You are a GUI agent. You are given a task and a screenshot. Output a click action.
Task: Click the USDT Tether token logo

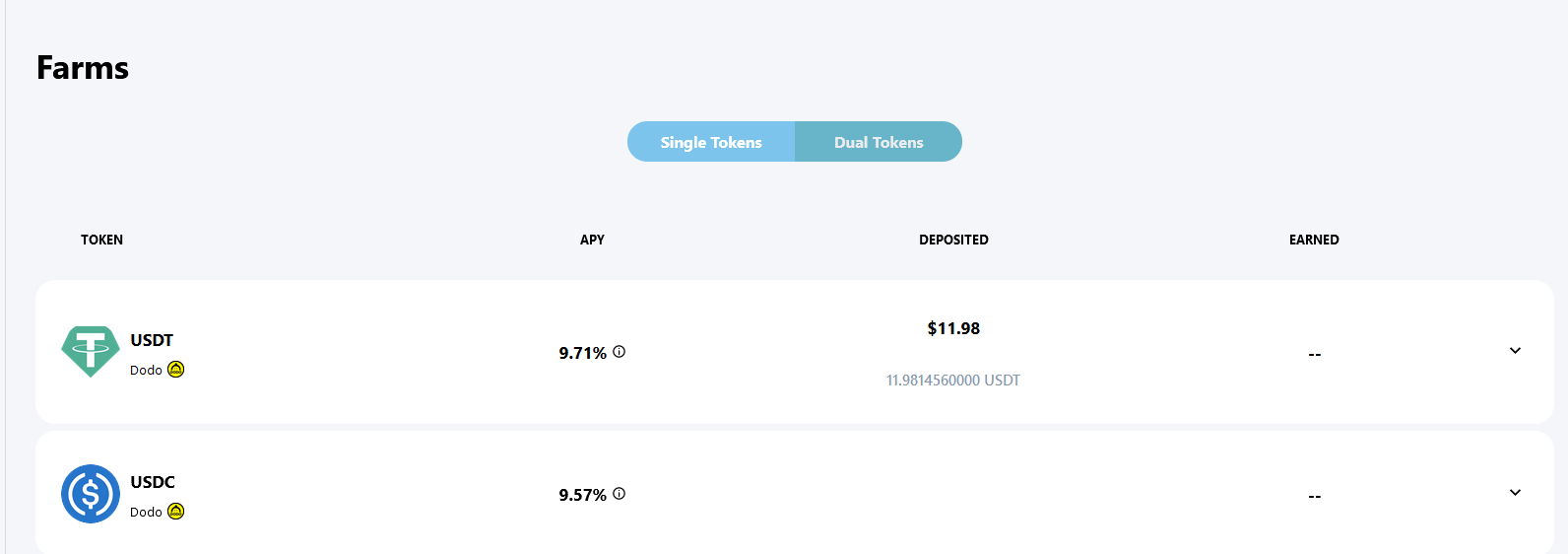coord(91,352)
